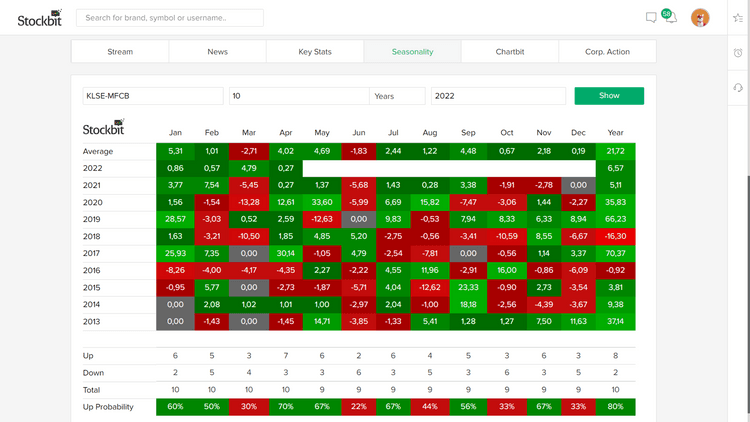Open notifications bell with 58 badge
Viewport: 750px width, 422px height.
(x=670, y=17)
